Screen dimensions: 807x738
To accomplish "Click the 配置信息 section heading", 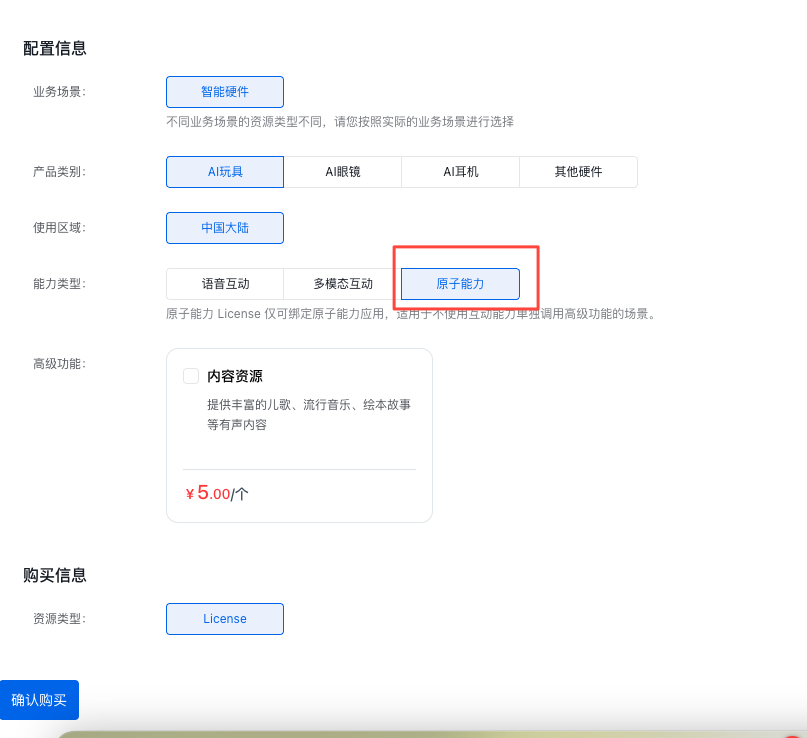I will 55,48.
